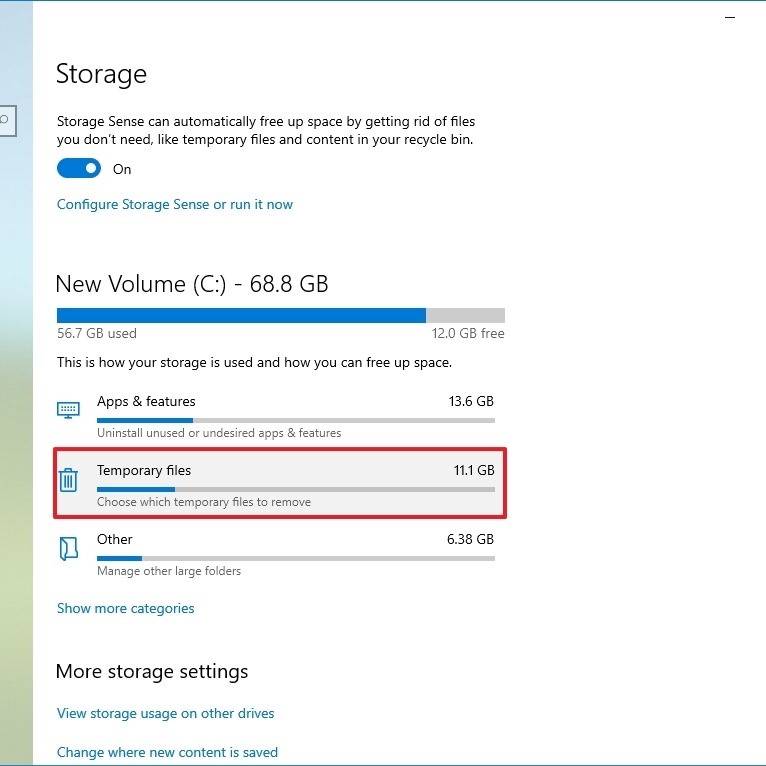This screenshot has height=766, width=766.
Task: Click 'Manage other large folders' text
Action: click(x=169, y=571)
